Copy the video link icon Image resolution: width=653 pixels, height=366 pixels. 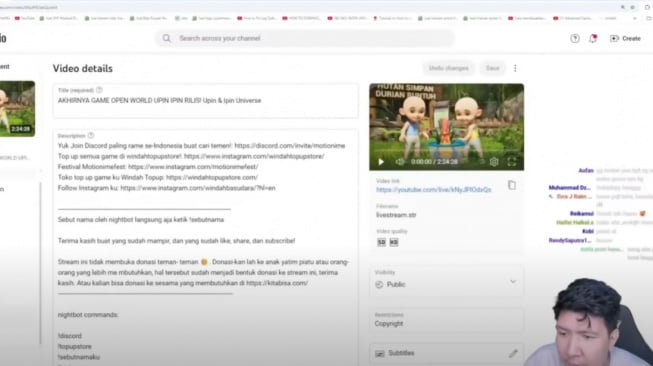pyautogui.click(x=512, y=185)
